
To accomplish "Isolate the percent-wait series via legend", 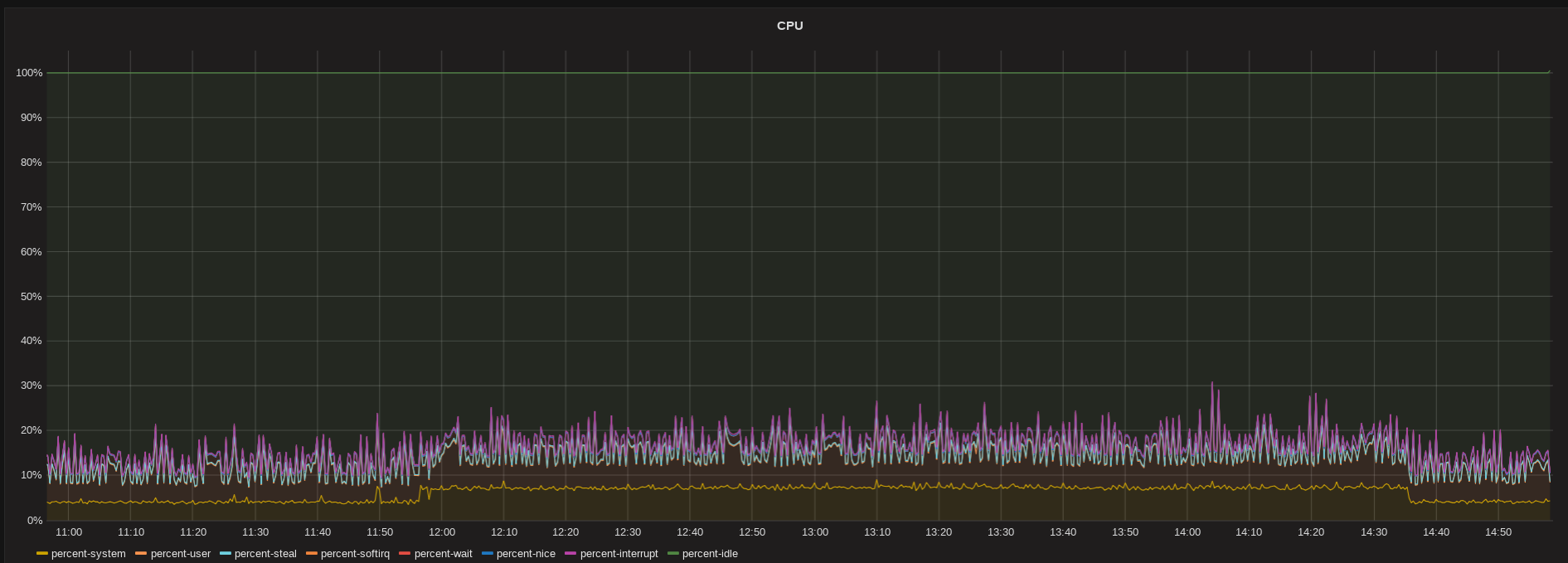I will [443, 554].
